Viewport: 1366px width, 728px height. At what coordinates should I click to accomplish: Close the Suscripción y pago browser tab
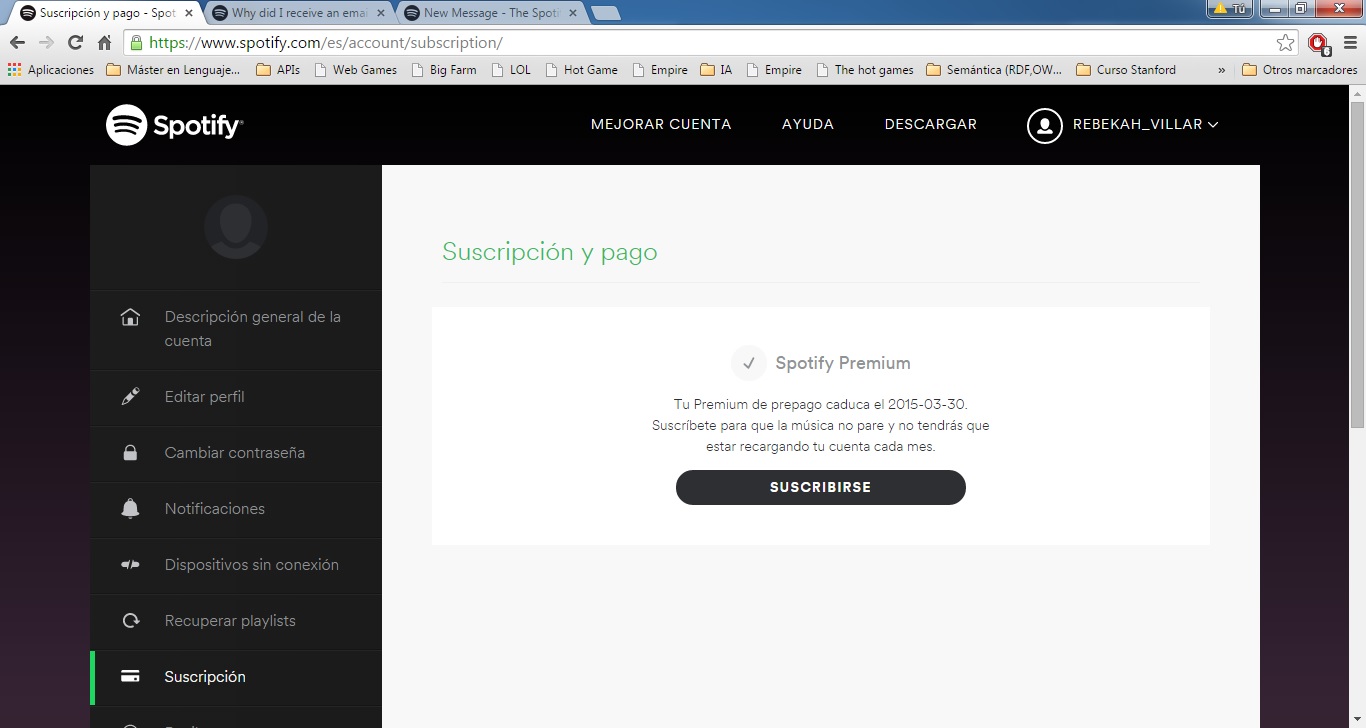[189, 13]
